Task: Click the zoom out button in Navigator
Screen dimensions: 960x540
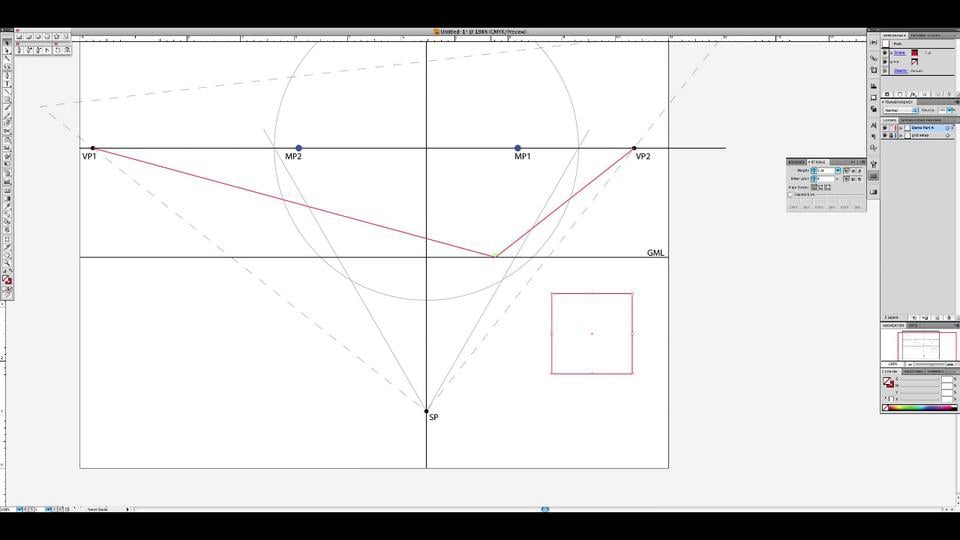Action: pos(909,364)
